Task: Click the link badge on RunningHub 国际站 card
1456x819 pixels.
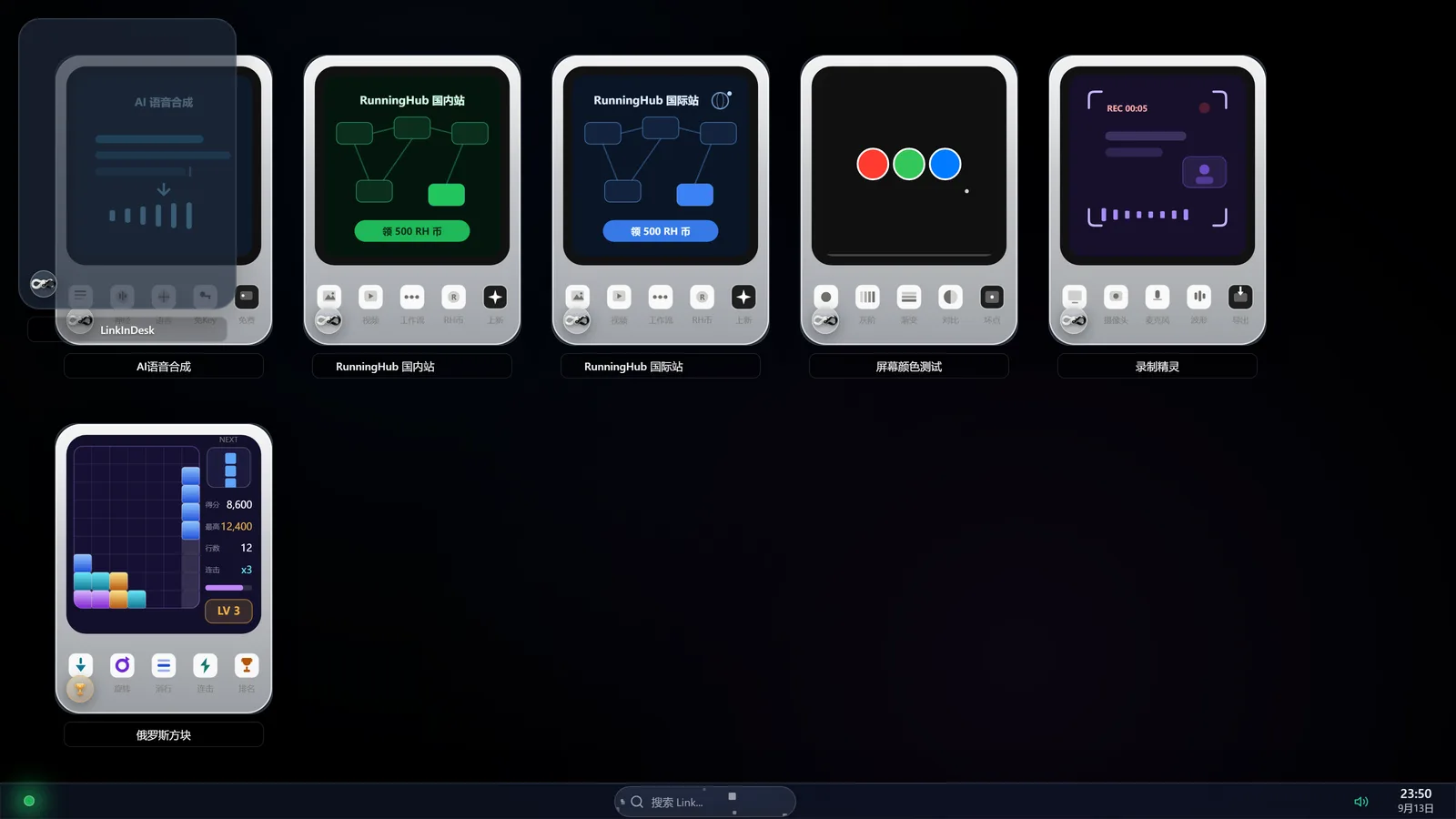Action: coord(577,320)
